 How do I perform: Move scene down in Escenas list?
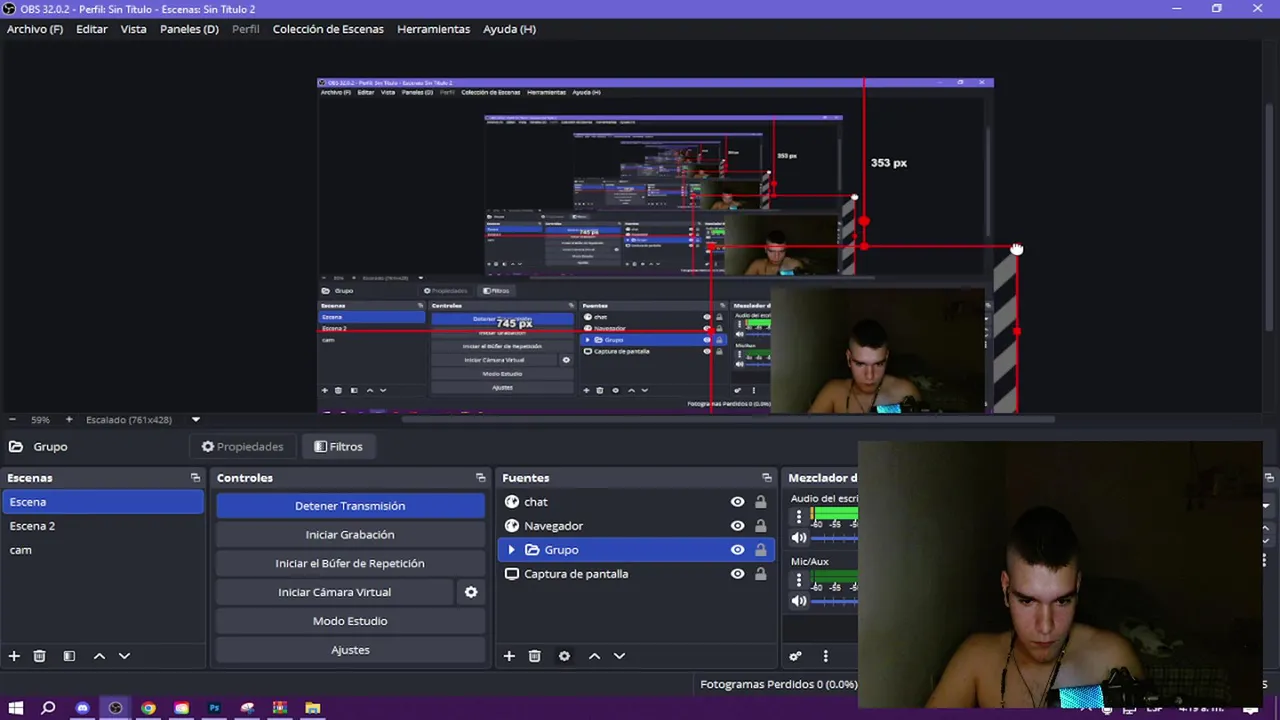(x=124, y=656)
